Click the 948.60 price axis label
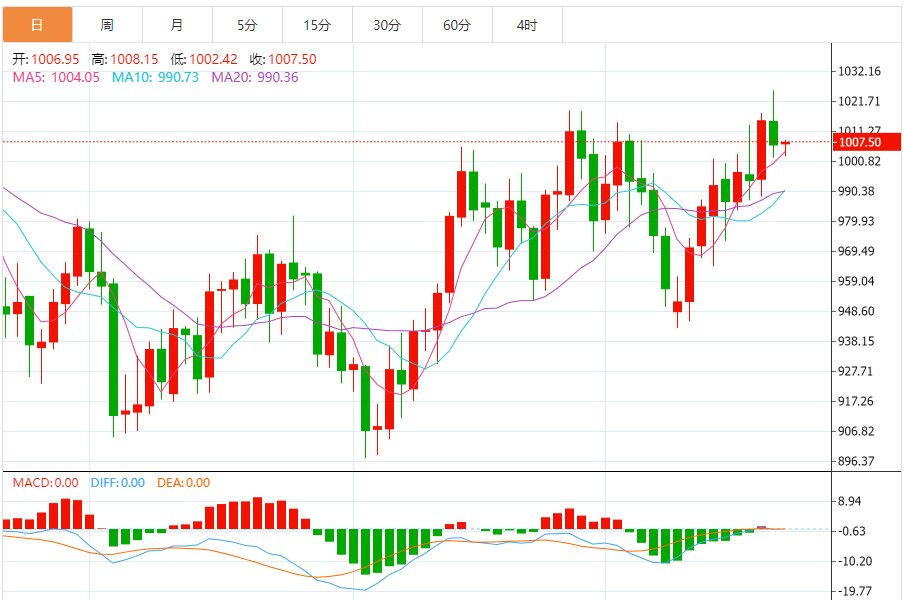 (x=856, y=311)
